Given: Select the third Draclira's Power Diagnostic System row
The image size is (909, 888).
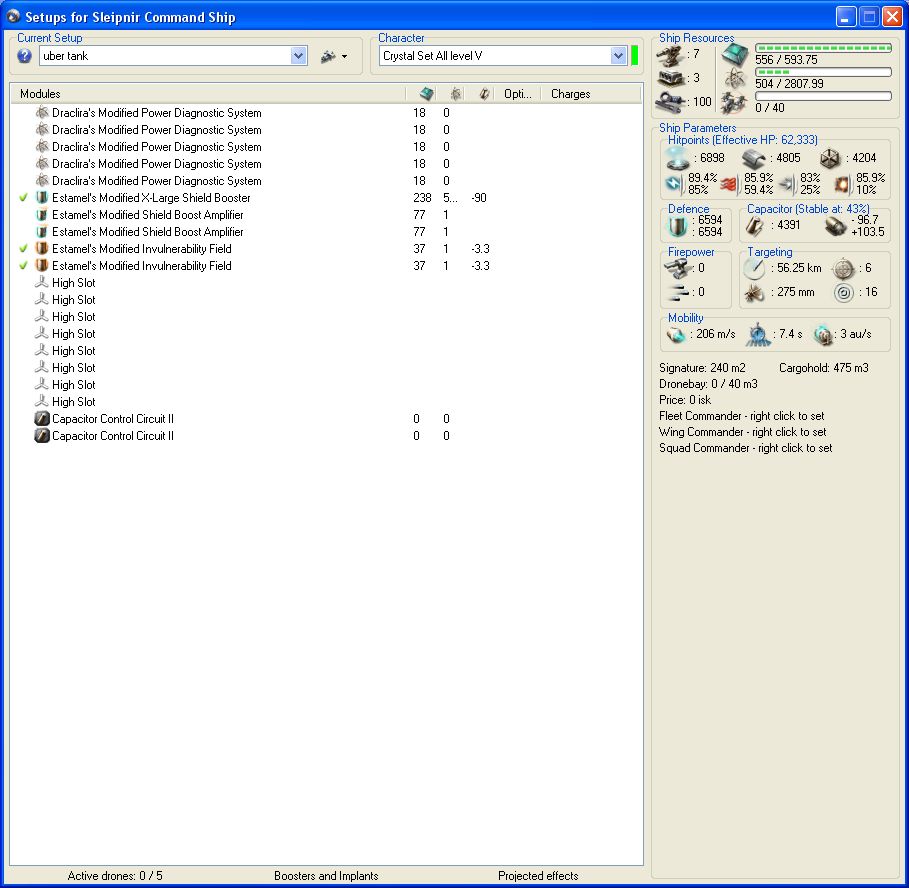Looking at the screenshot, I should point(326,147).
